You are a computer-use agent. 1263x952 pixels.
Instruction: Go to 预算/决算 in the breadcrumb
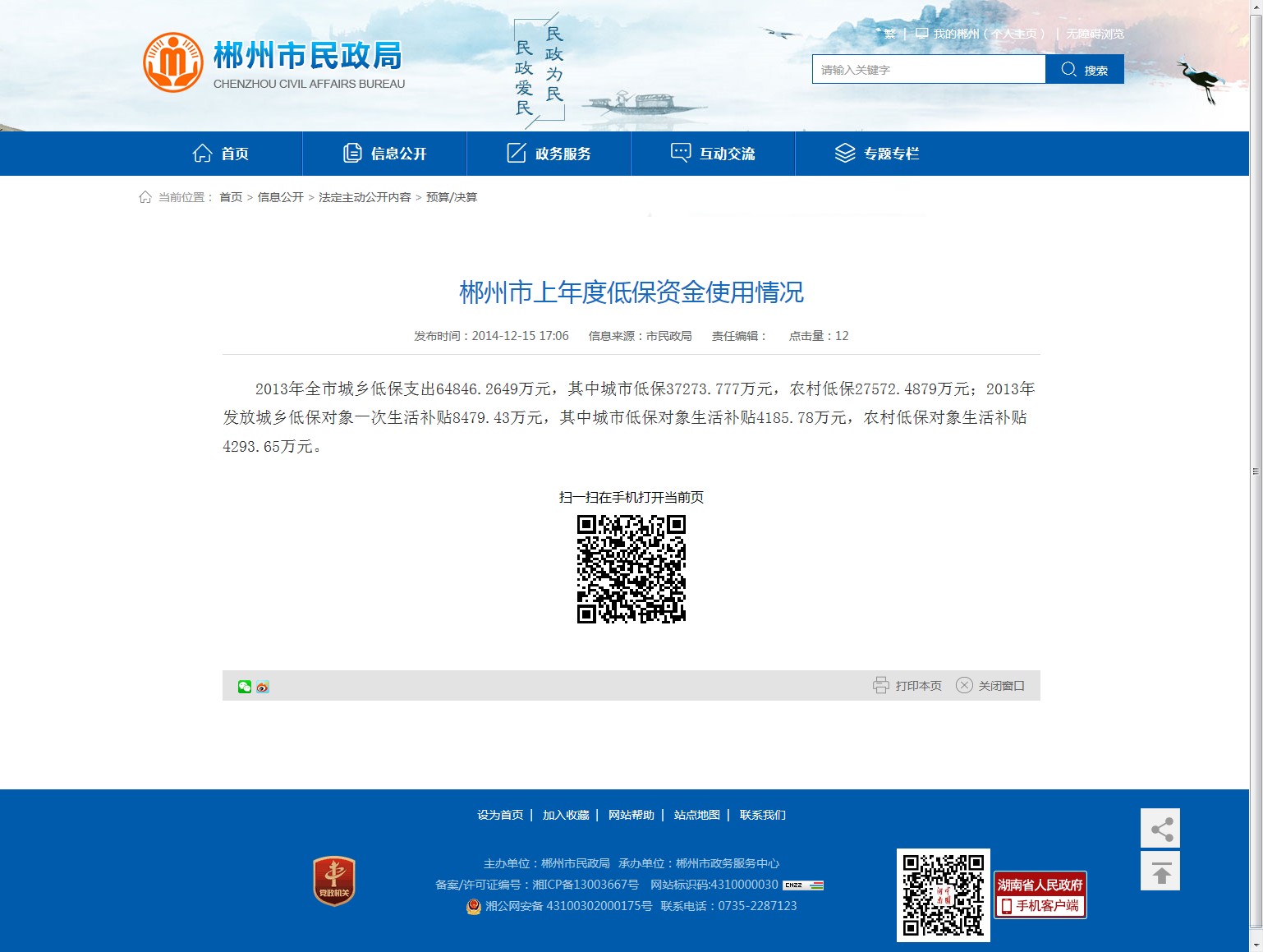point(452,197)
